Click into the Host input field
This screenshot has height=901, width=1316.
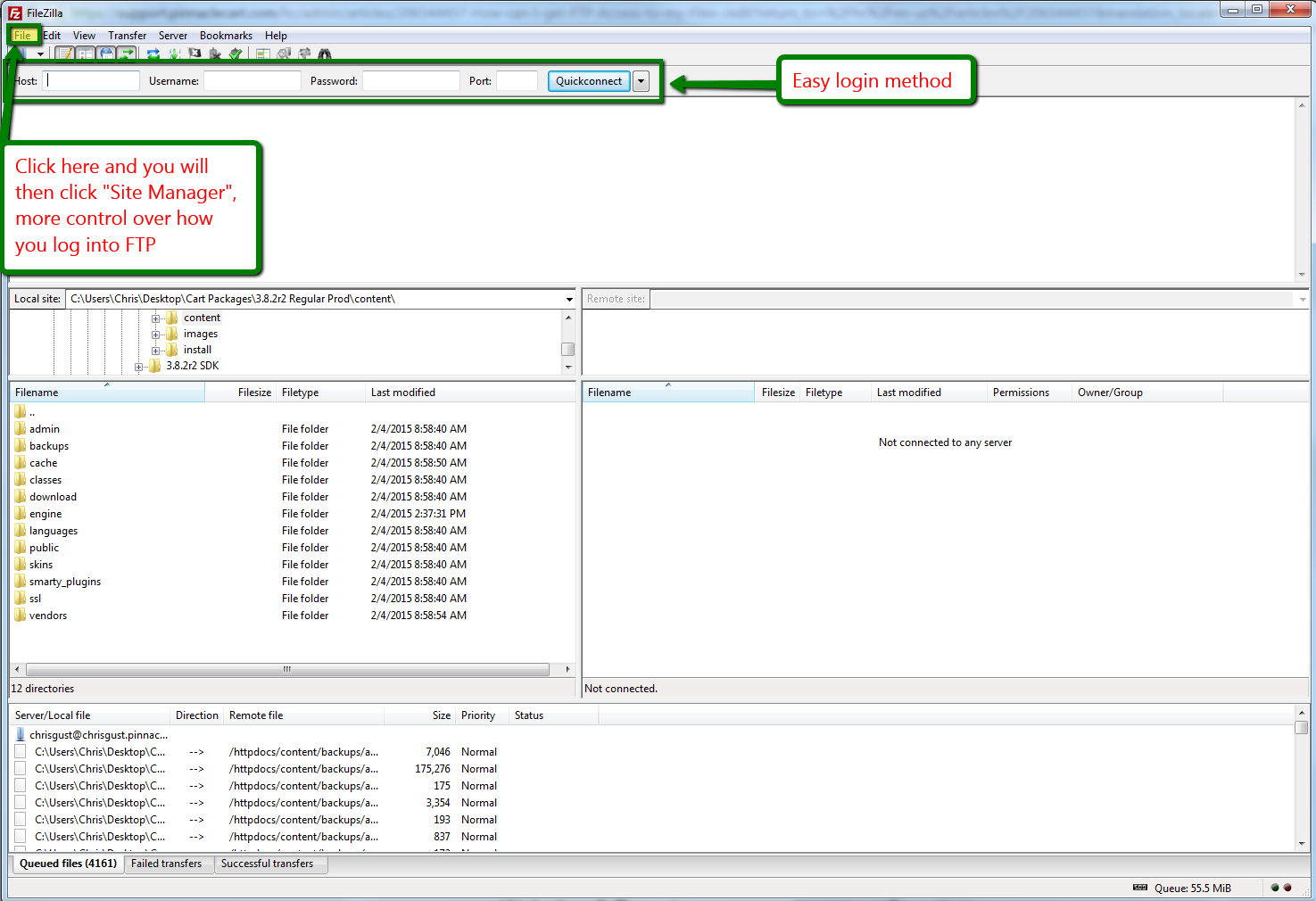[91, 81]
